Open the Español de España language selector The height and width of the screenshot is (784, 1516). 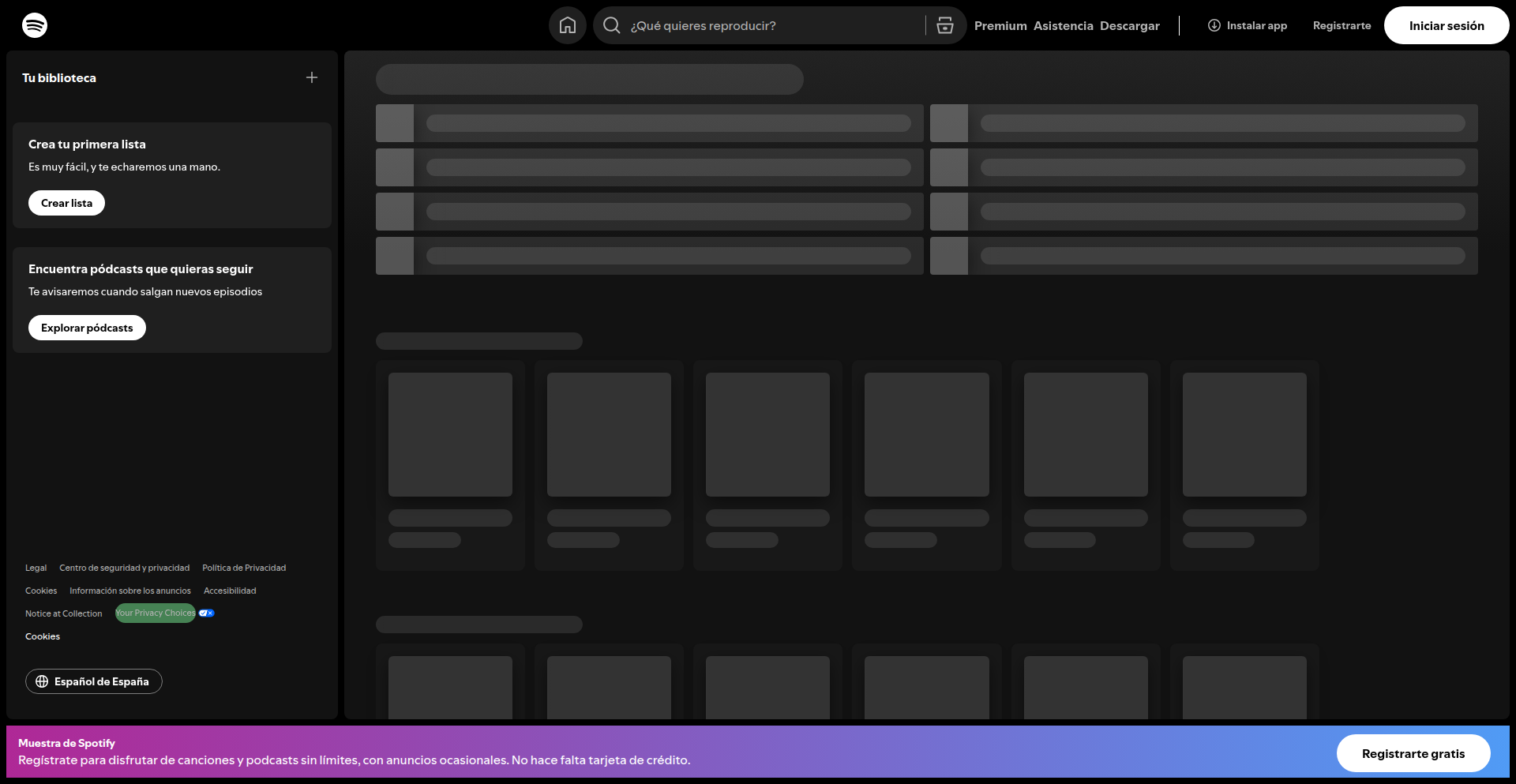click(94, 681)
